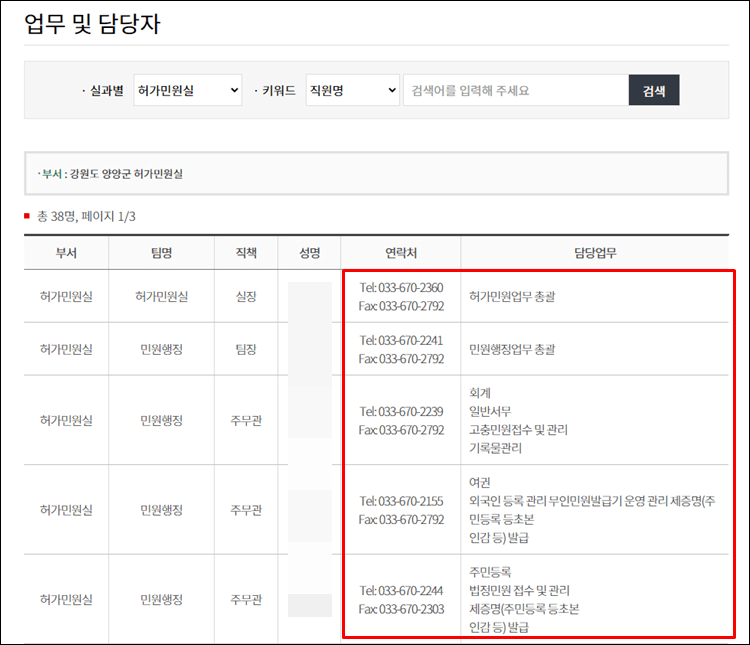750x645 pixels.
Task: Click the 법정민원 접수 및 관리 text
Action: coord(519,590)
